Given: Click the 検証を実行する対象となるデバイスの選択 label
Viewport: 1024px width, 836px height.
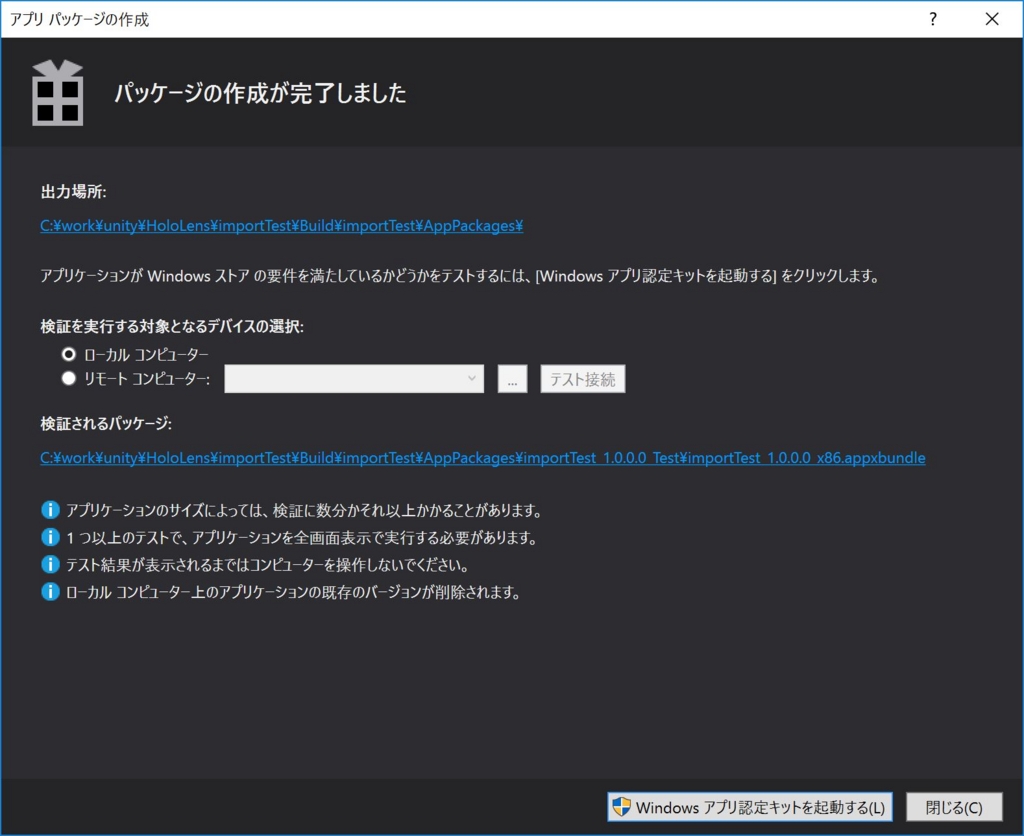Looking at the screenshot, I should [x=172, y=326].
